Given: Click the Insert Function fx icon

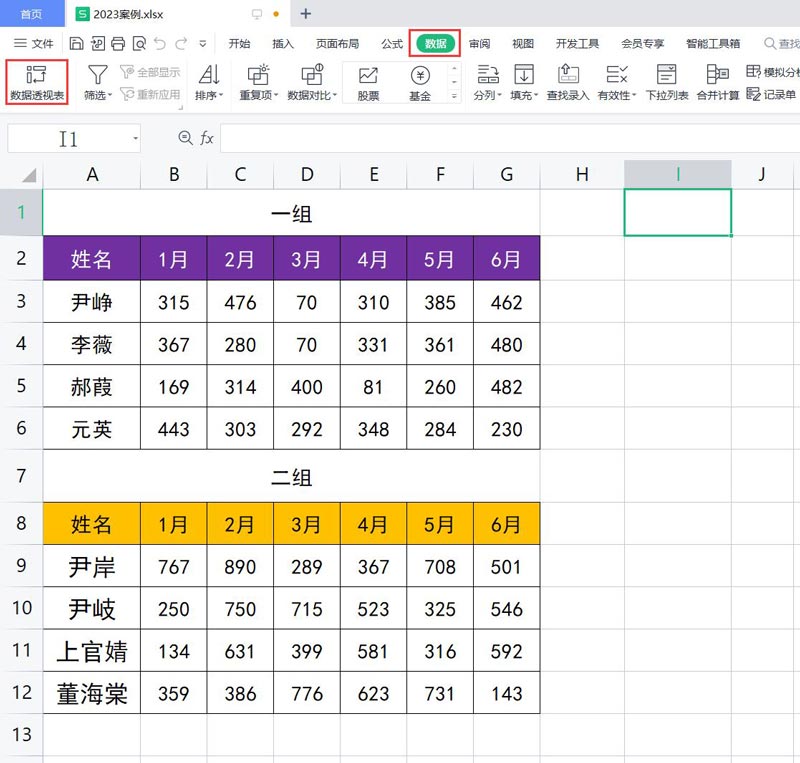Looking at the screenshot, I should [x=207, y=138].
